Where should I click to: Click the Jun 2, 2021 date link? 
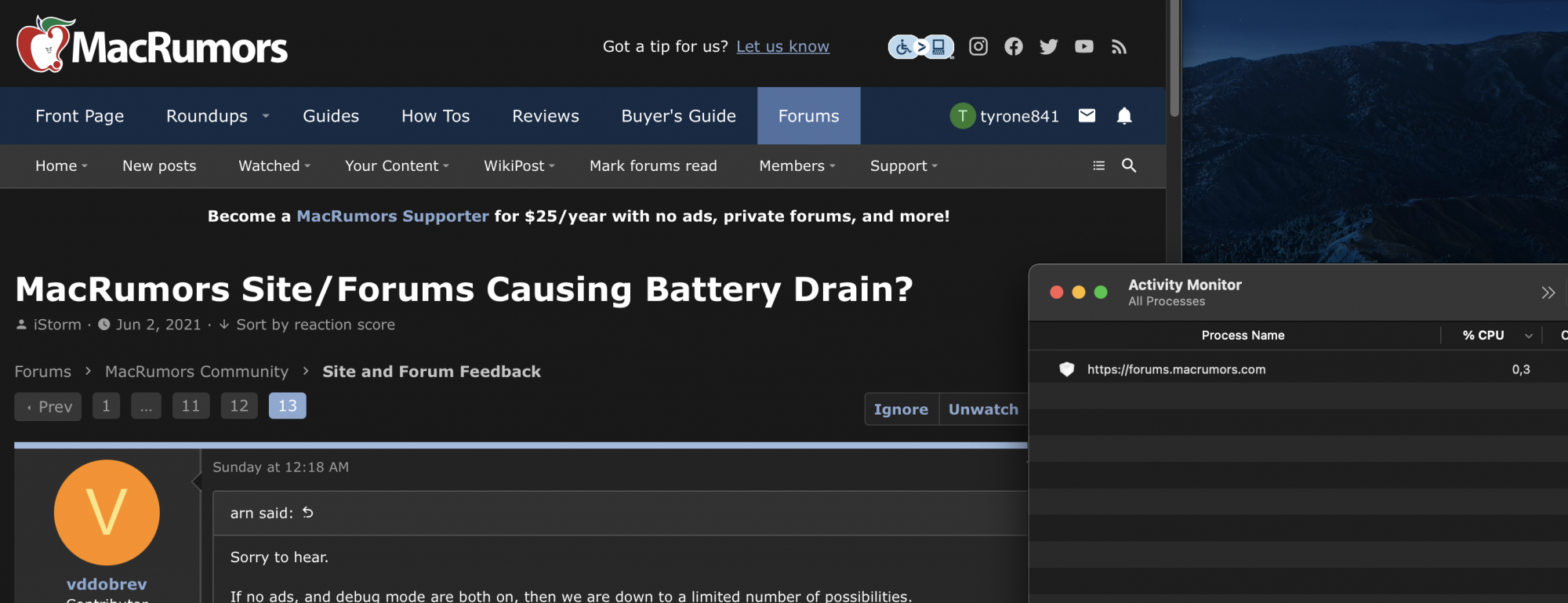pos(158,325)
